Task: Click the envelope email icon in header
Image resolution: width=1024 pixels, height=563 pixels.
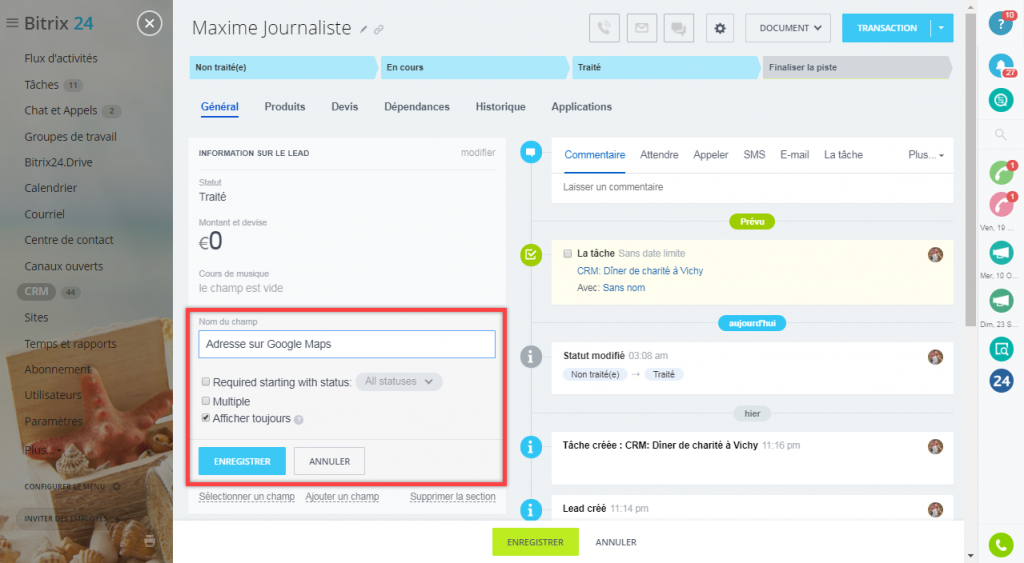Action: 642,28
